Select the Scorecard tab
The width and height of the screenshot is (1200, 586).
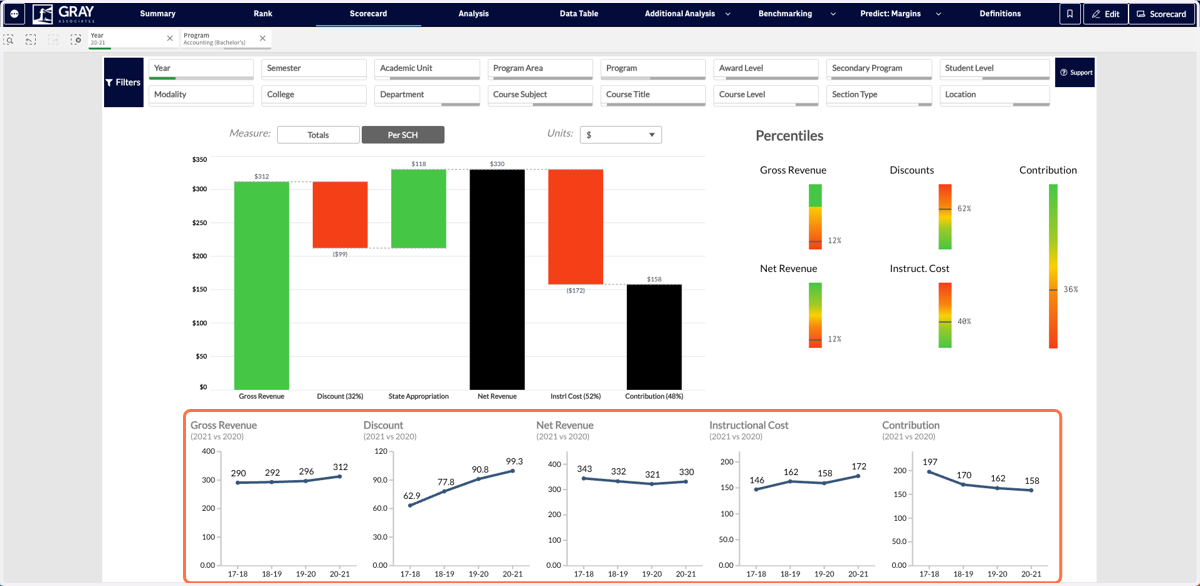pyautogui.click(x=368, y=14)
